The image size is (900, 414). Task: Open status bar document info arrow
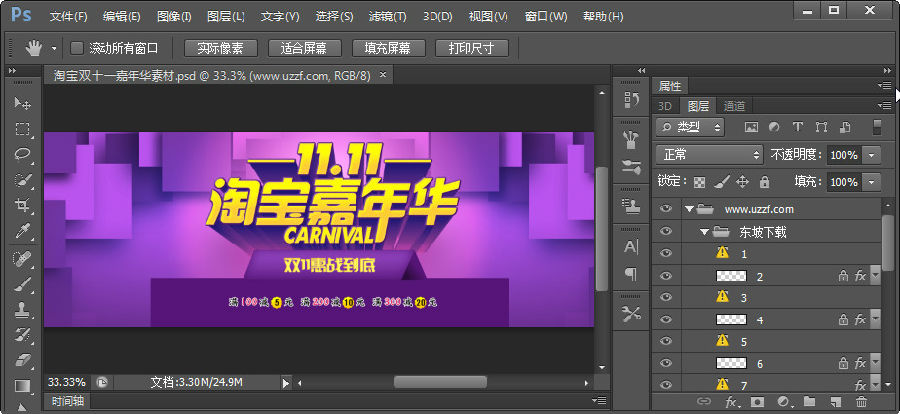(x=285, y=383)
